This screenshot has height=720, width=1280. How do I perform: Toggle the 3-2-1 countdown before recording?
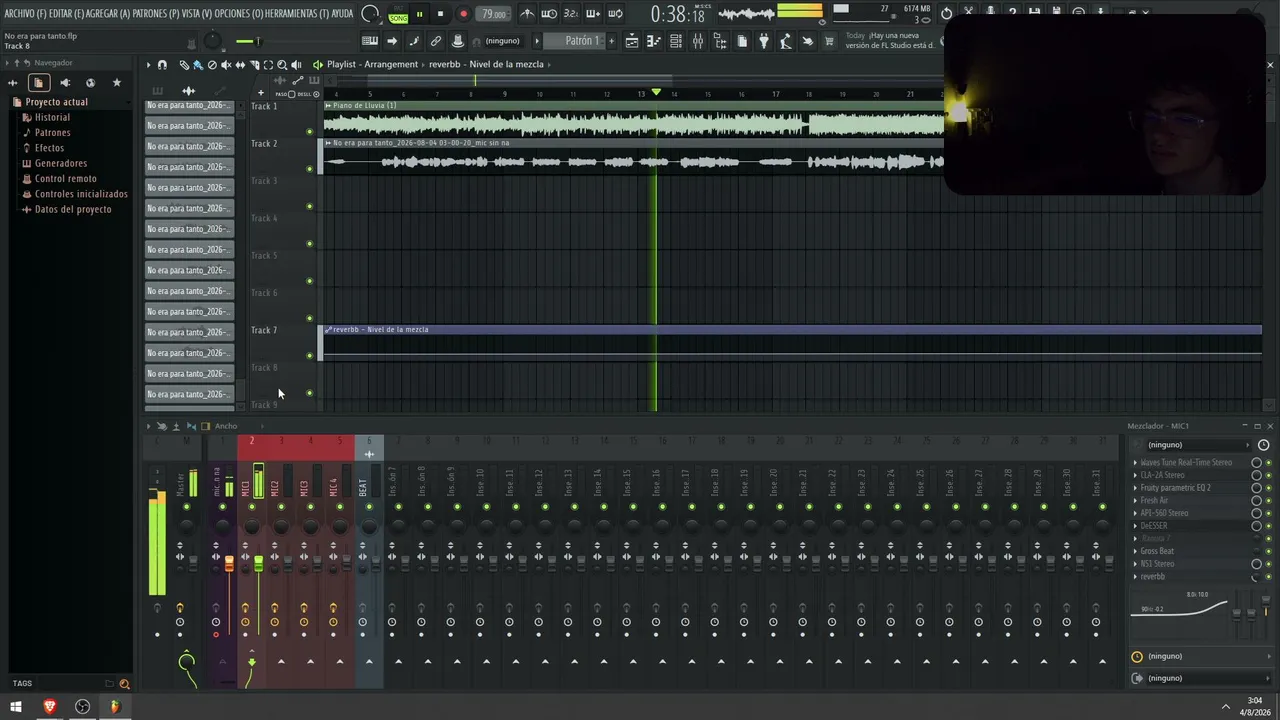click(571, 14)
